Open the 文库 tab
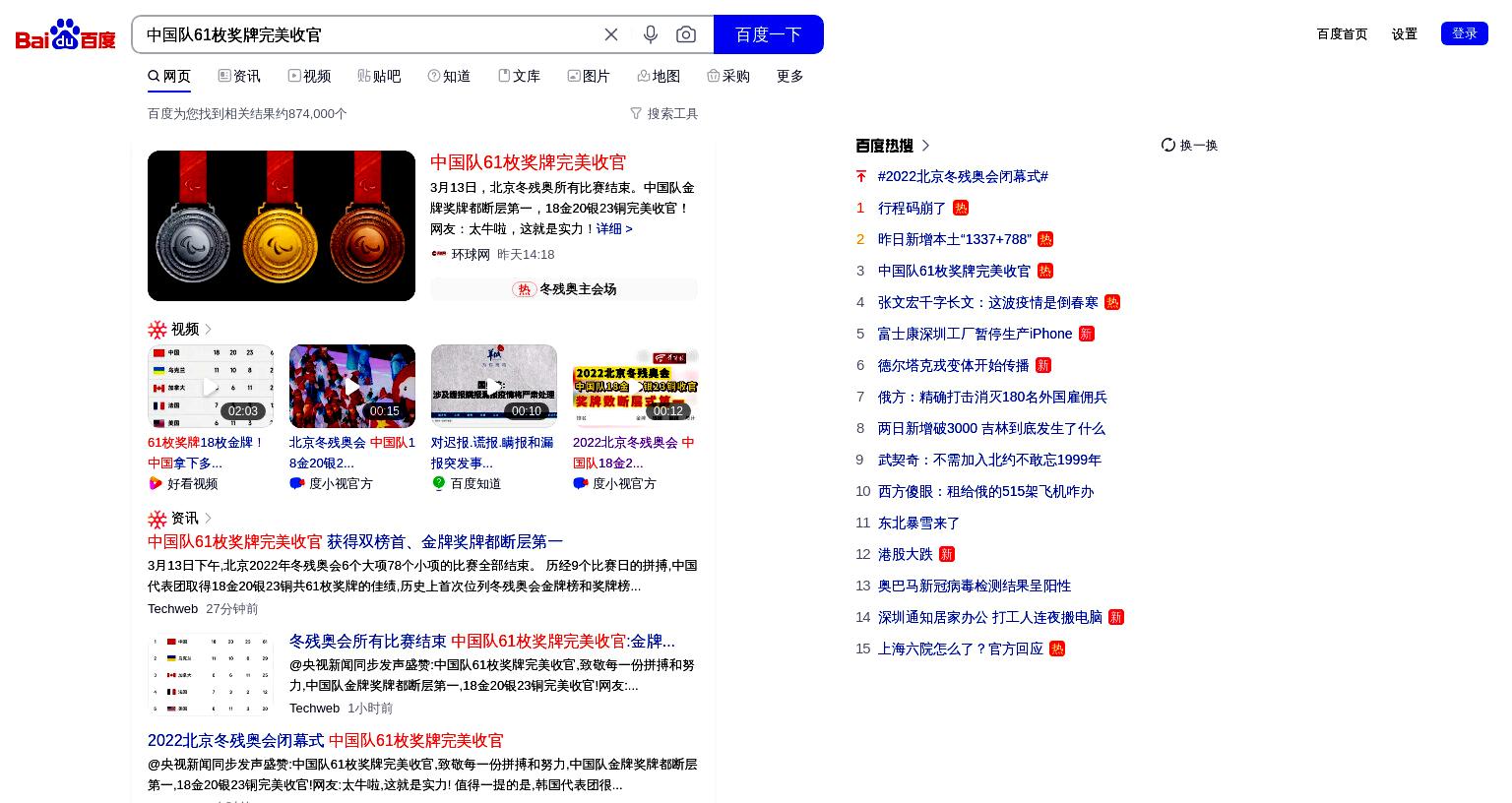 [x=519, y=76]
